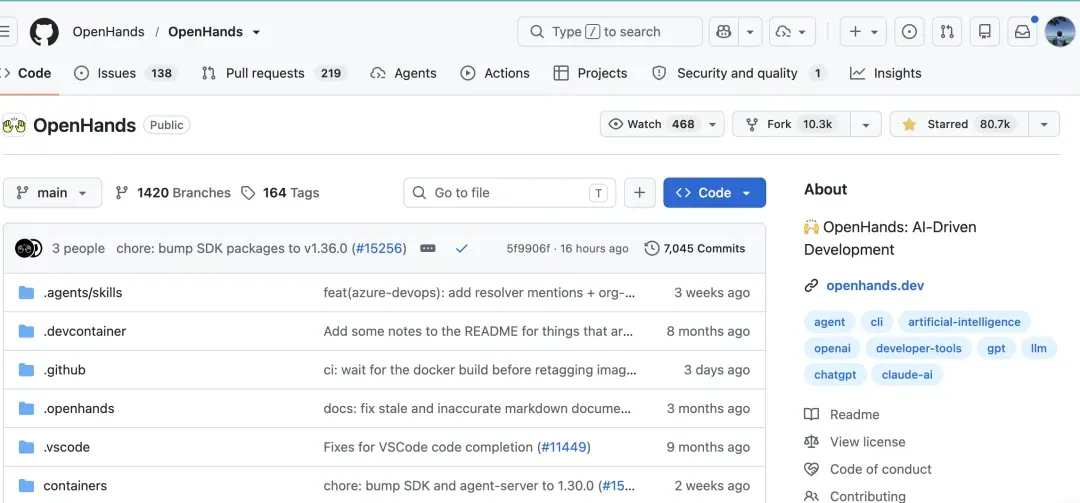Select the openai topic tag

832,349
